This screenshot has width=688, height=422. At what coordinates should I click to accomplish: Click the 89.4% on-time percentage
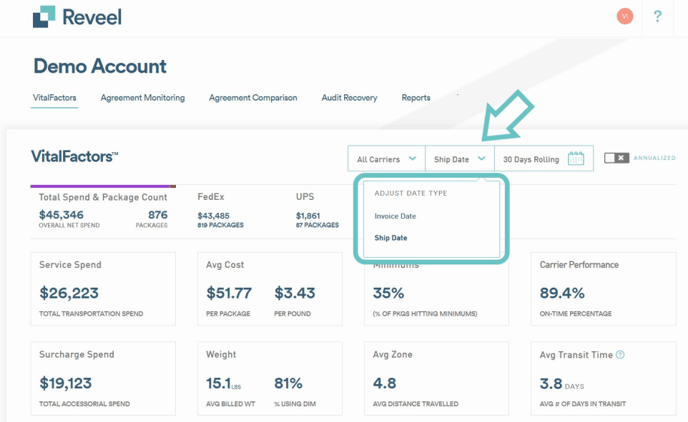pos(562,293)
